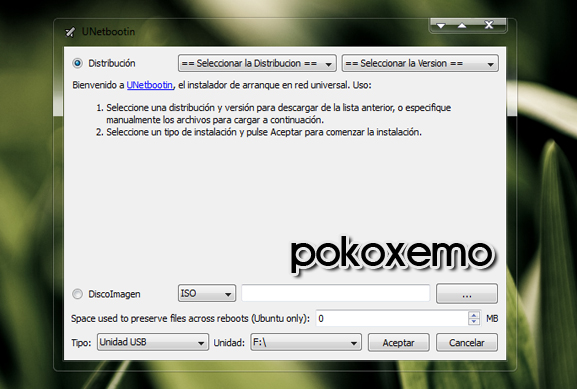
Task: Click the 'Space used to preserve files' label
Action: [x=190, y=318]
